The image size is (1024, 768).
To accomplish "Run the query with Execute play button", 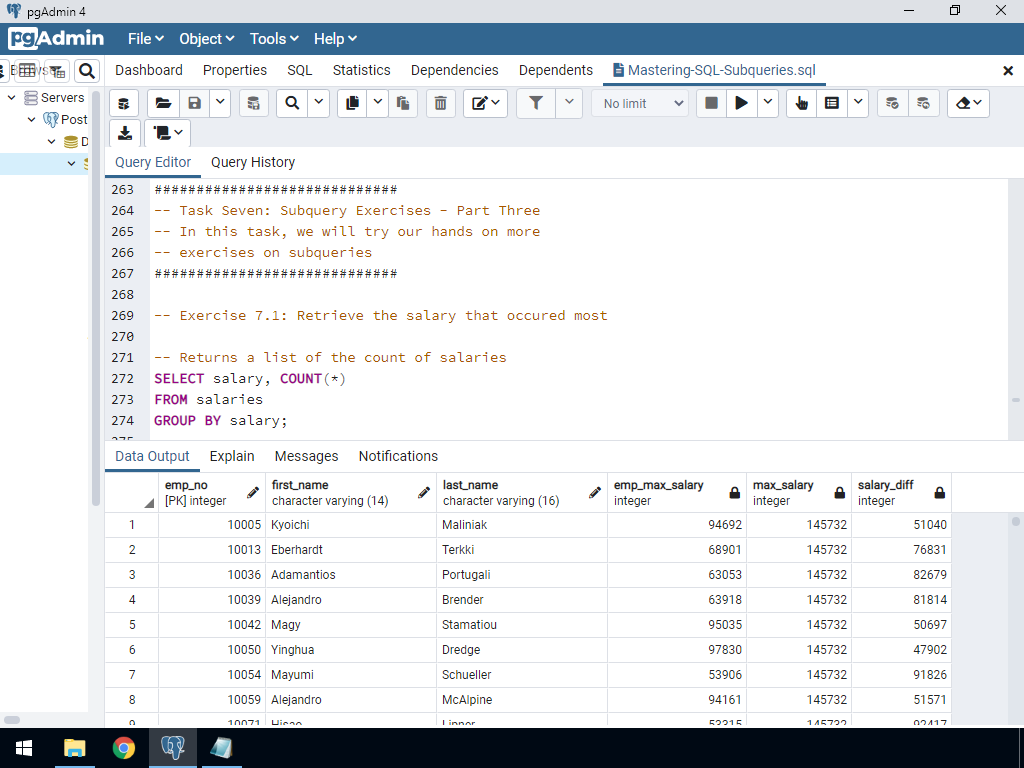I will (741, 103).
